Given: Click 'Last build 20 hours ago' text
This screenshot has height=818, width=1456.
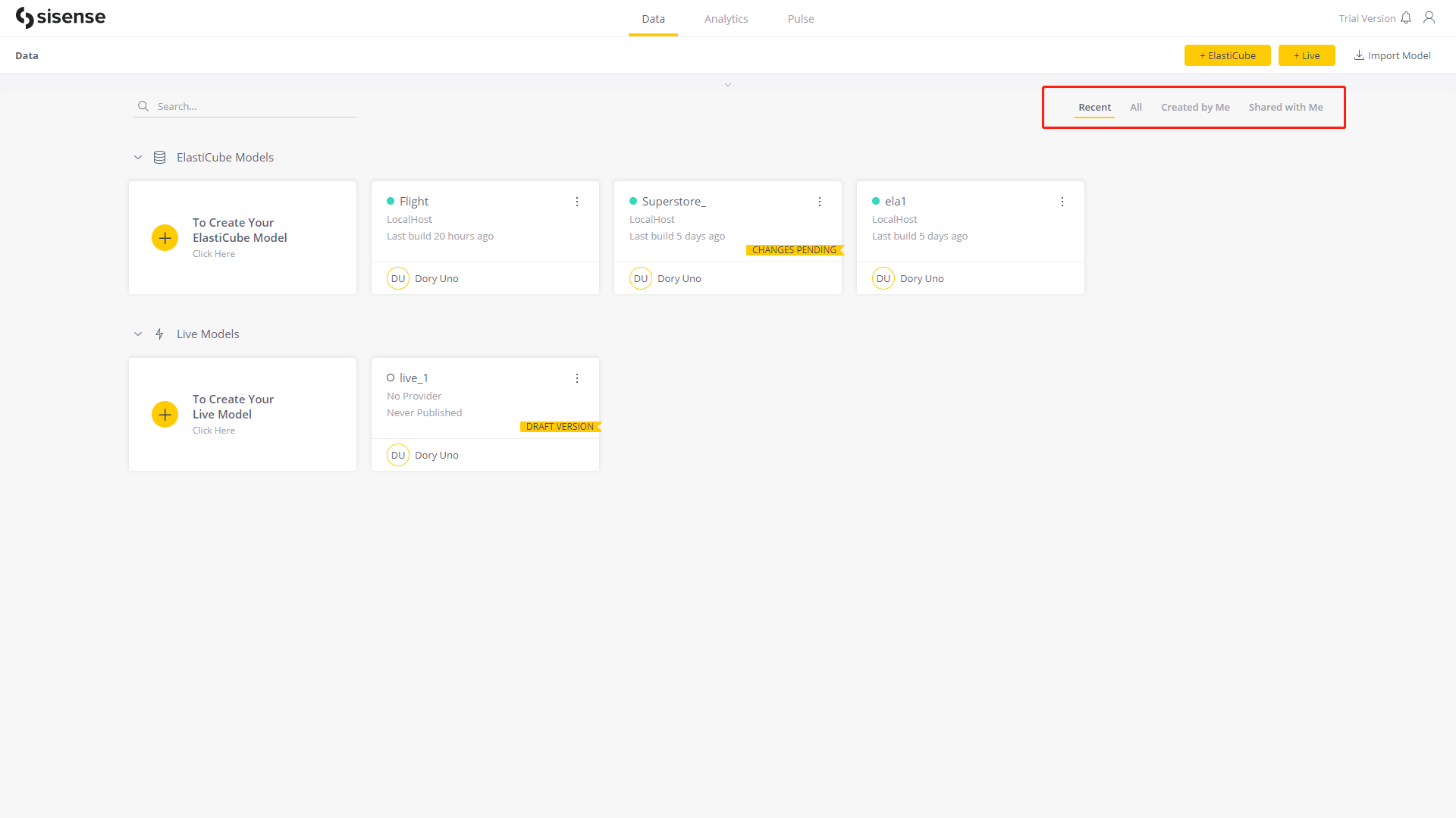Looking at the screenshot, I should click(440, 237).
